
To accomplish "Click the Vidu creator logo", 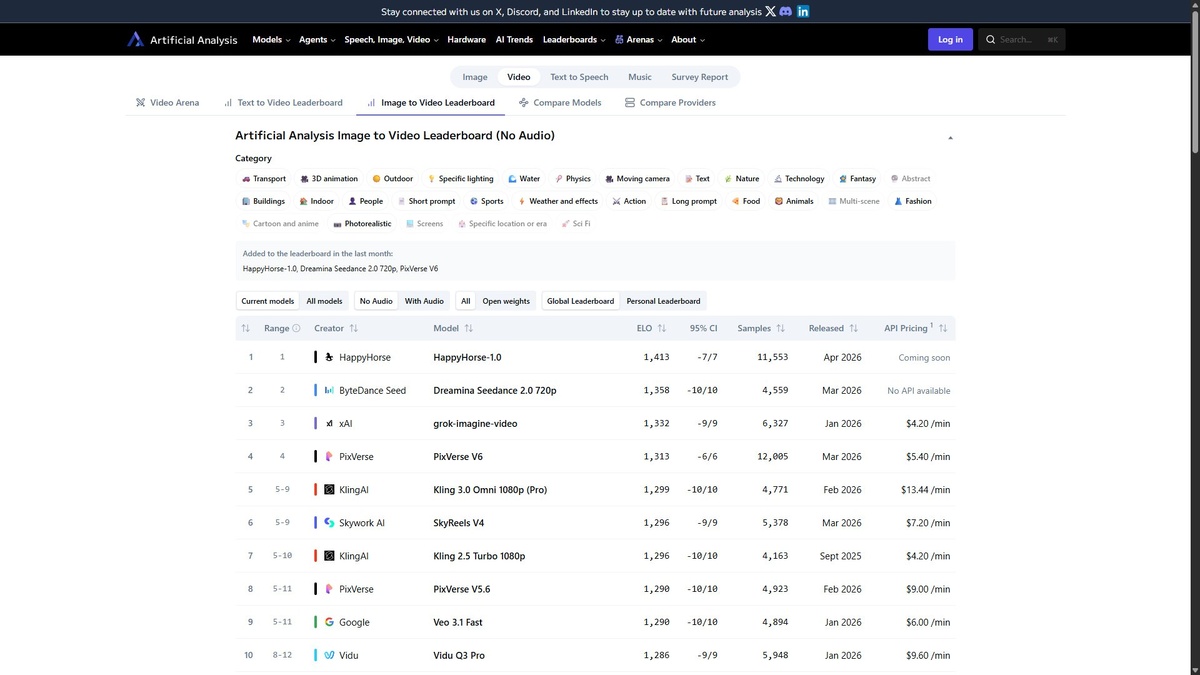I will click(x=329, y=655).
